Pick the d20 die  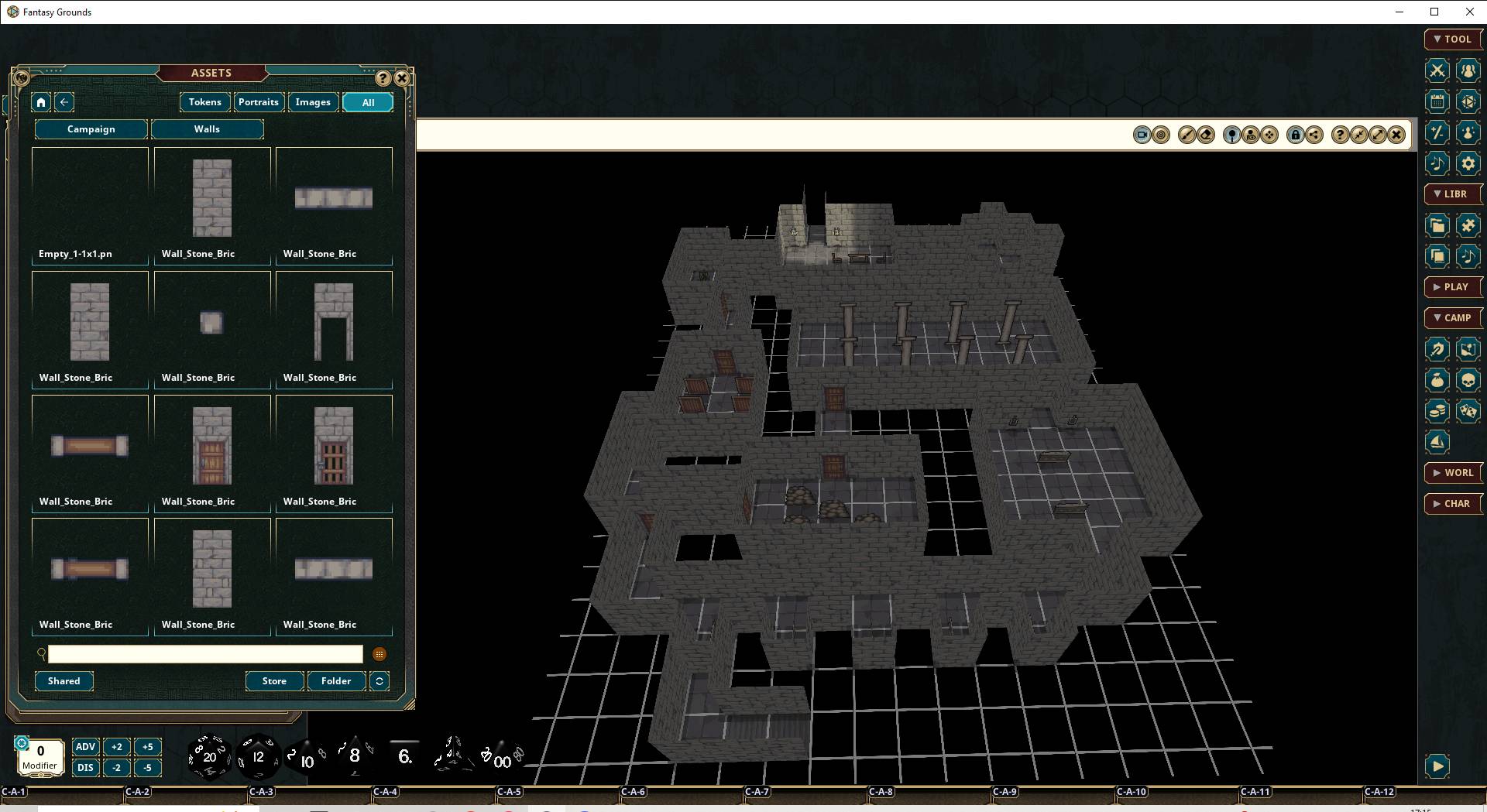coord(209,756)
